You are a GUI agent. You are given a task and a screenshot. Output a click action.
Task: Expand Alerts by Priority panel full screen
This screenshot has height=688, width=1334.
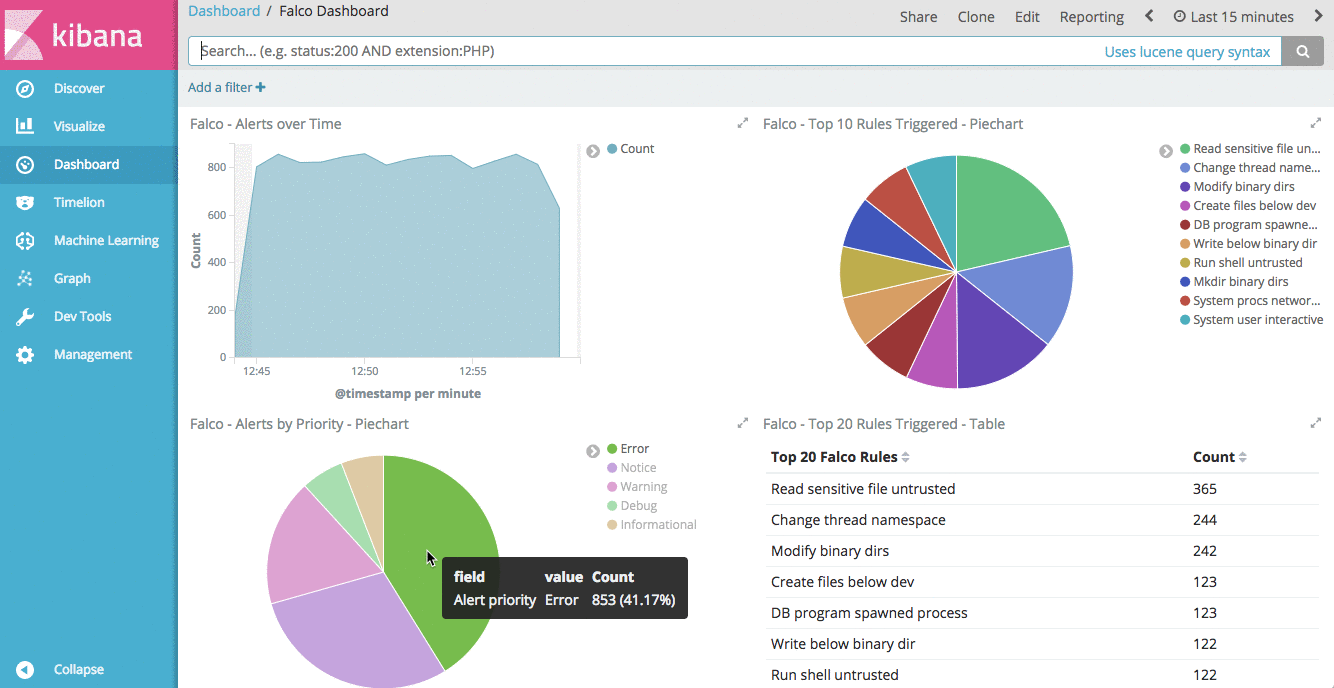pyautogui.click(x=742, y=423)
